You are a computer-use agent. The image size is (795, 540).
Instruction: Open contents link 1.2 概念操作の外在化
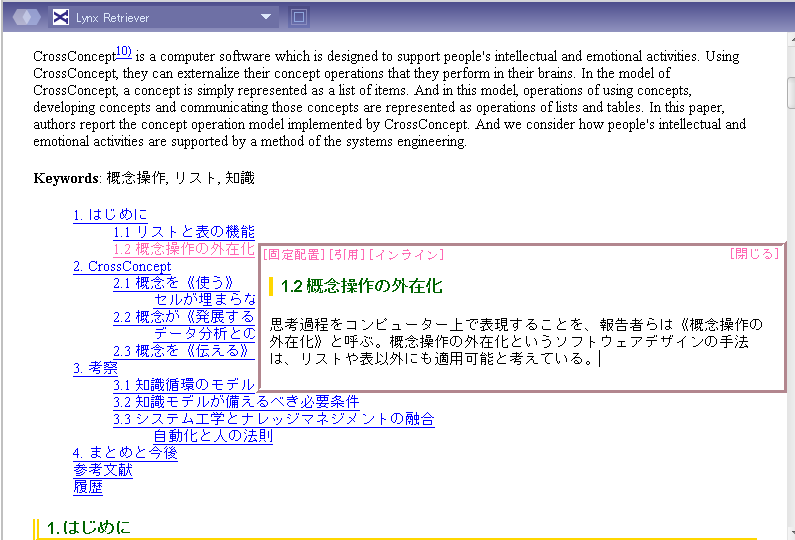(184, 249)
